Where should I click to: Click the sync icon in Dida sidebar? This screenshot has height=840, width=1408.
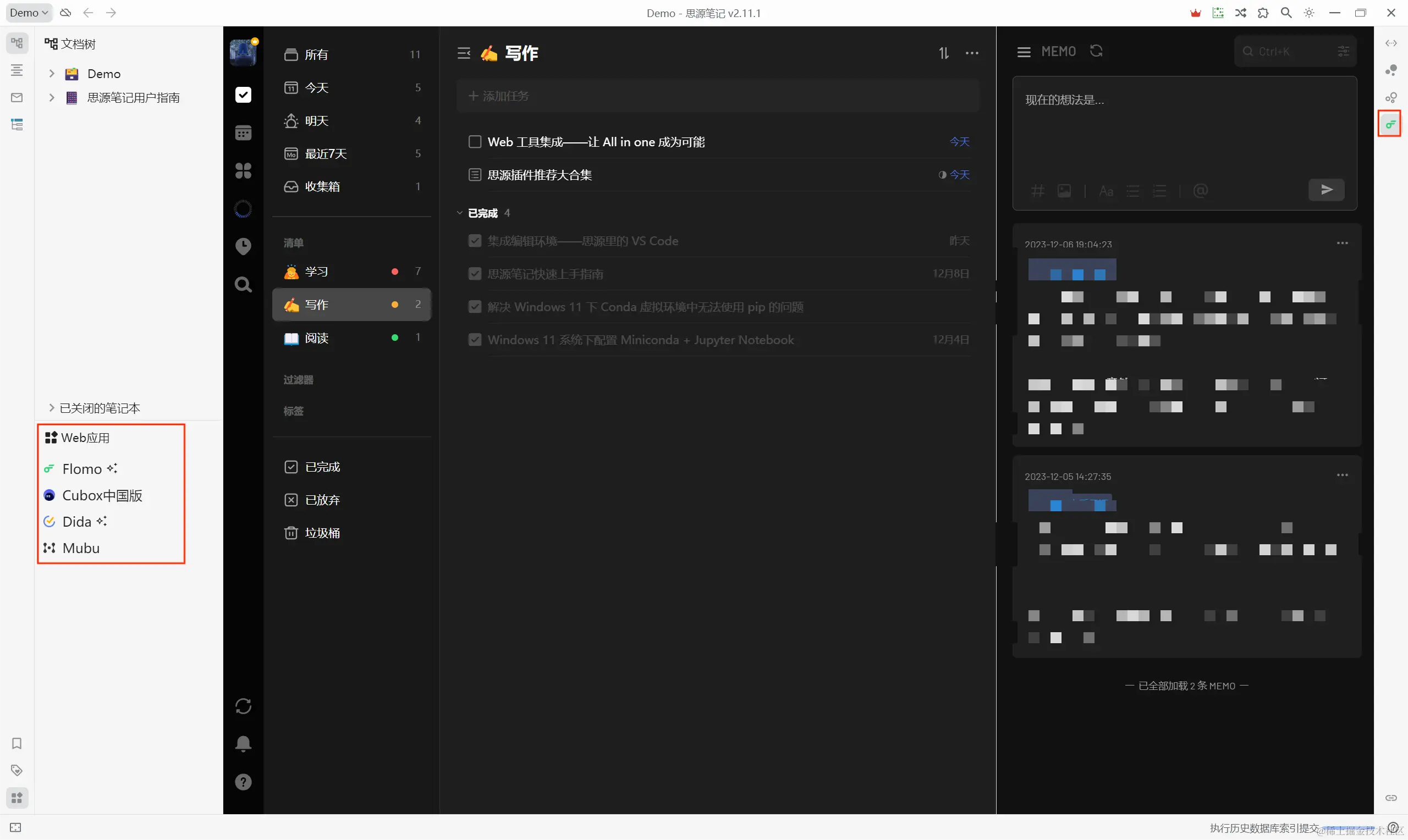(x=244, y=706)
